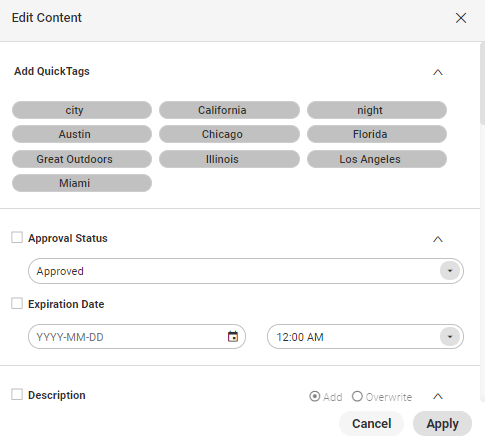The height and width of the screenshot is (444, 485).
Task: Close the Edit Content dialog
Action: click(x=461, y=18)
